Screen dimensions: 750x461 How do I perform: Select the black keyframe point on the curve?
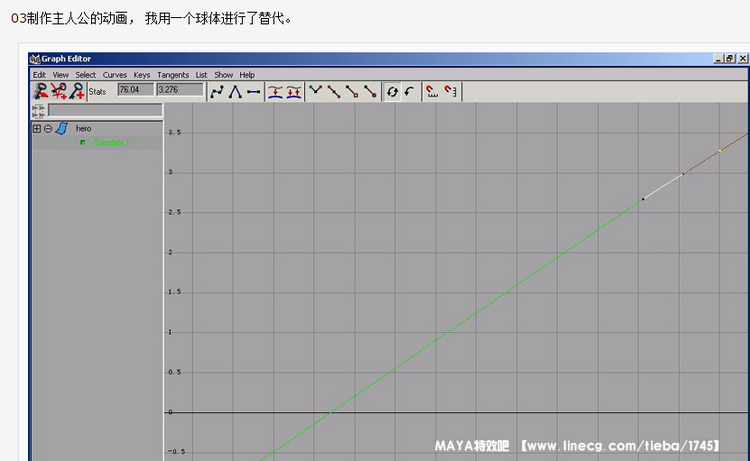pos(643,199)
